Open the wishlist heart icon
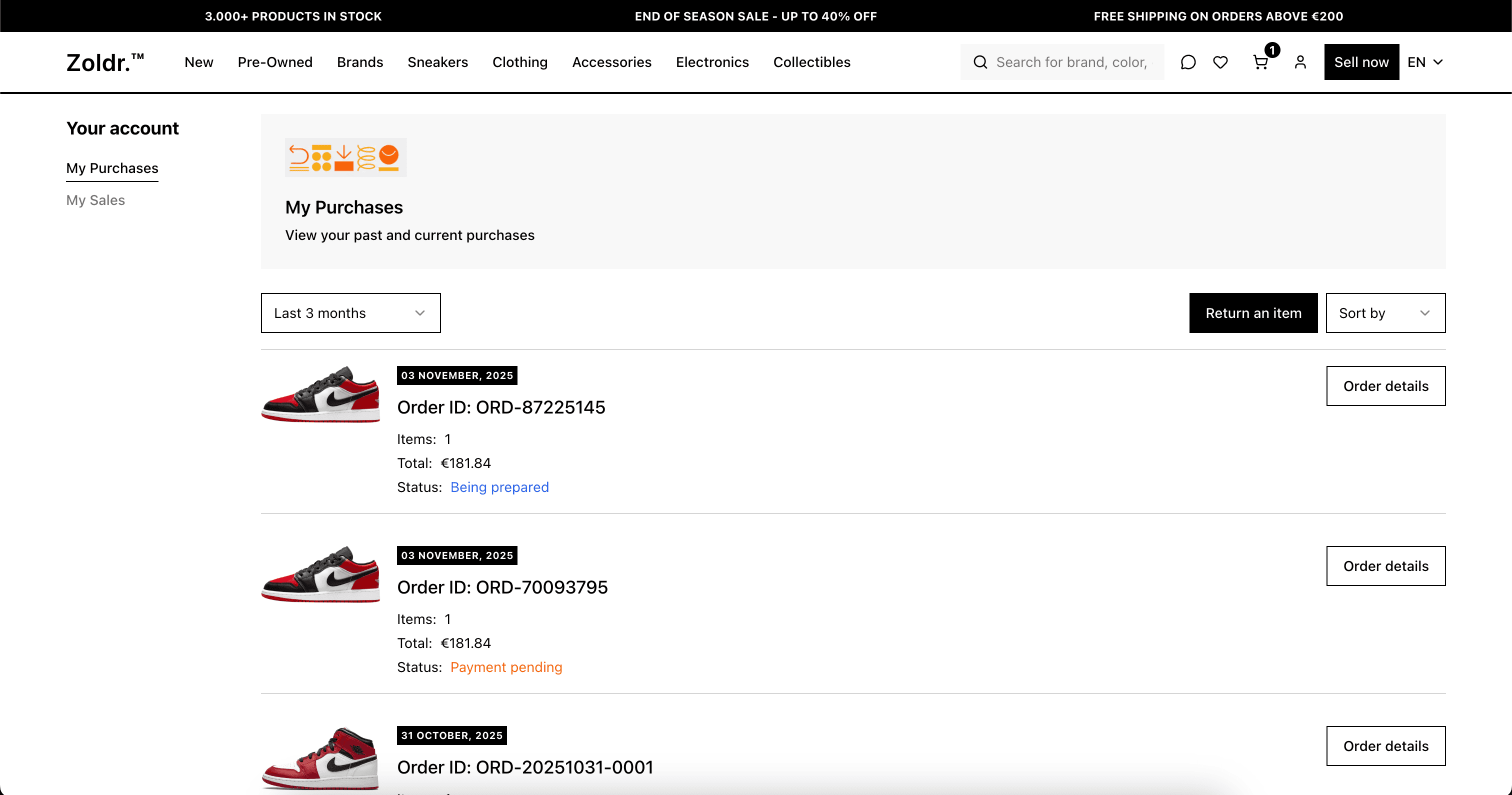1512x795 pixels. coord(1220,62)
